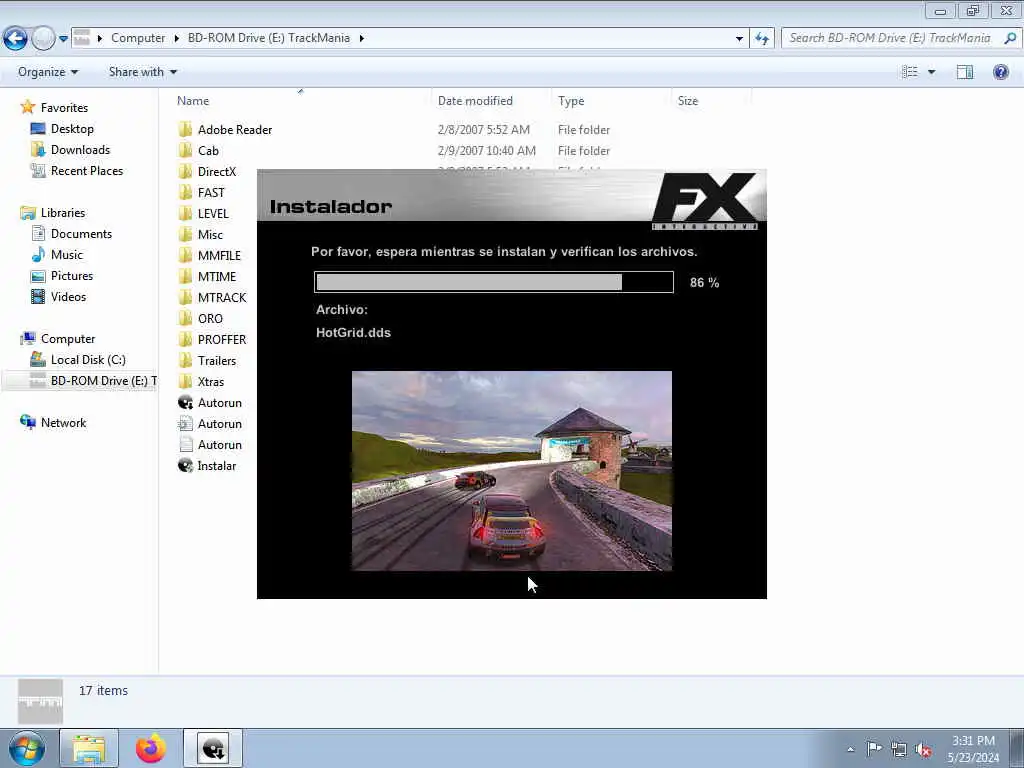
Task: Select the Trailers folder
Action: point(217,360)
